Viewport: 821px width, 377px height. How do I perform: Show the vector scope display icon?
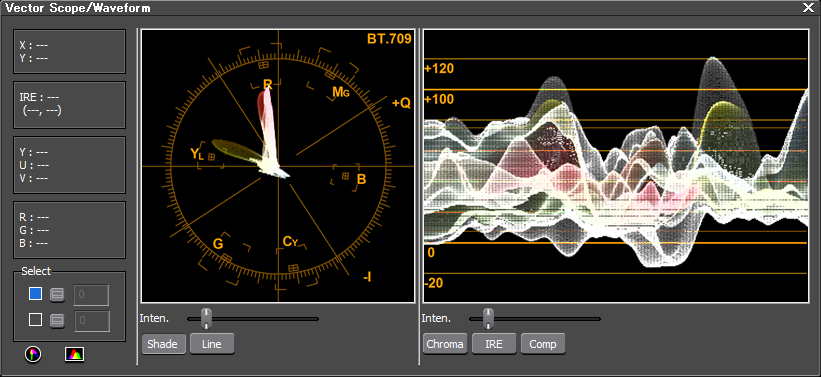point(33,354)
